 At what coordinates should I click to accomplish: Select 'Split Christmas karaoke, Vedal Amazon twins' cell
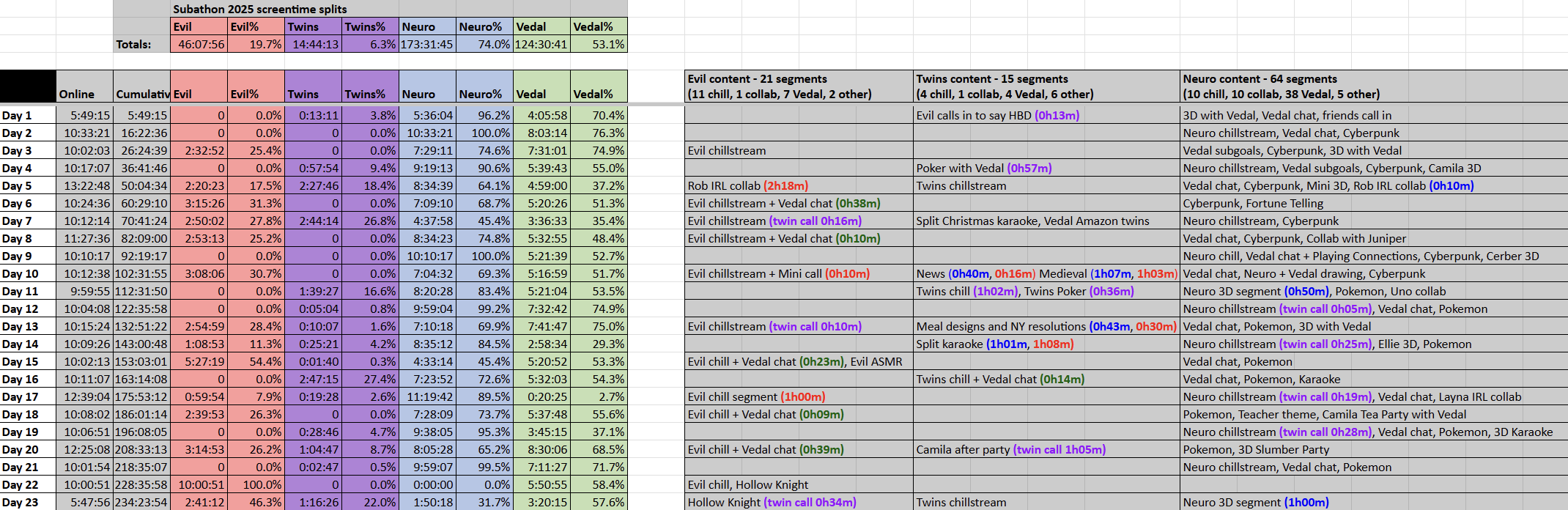coord(1046,221)
